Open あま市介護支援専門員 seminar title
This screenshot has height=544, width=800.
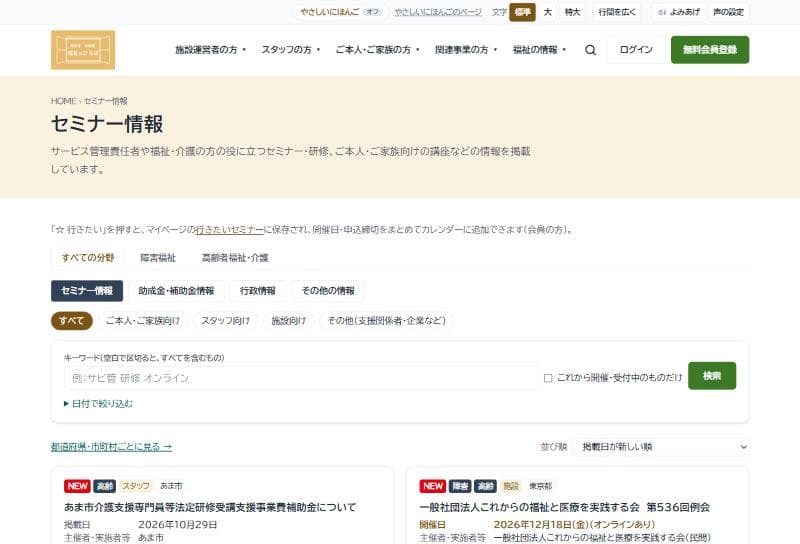click(210, 507)
